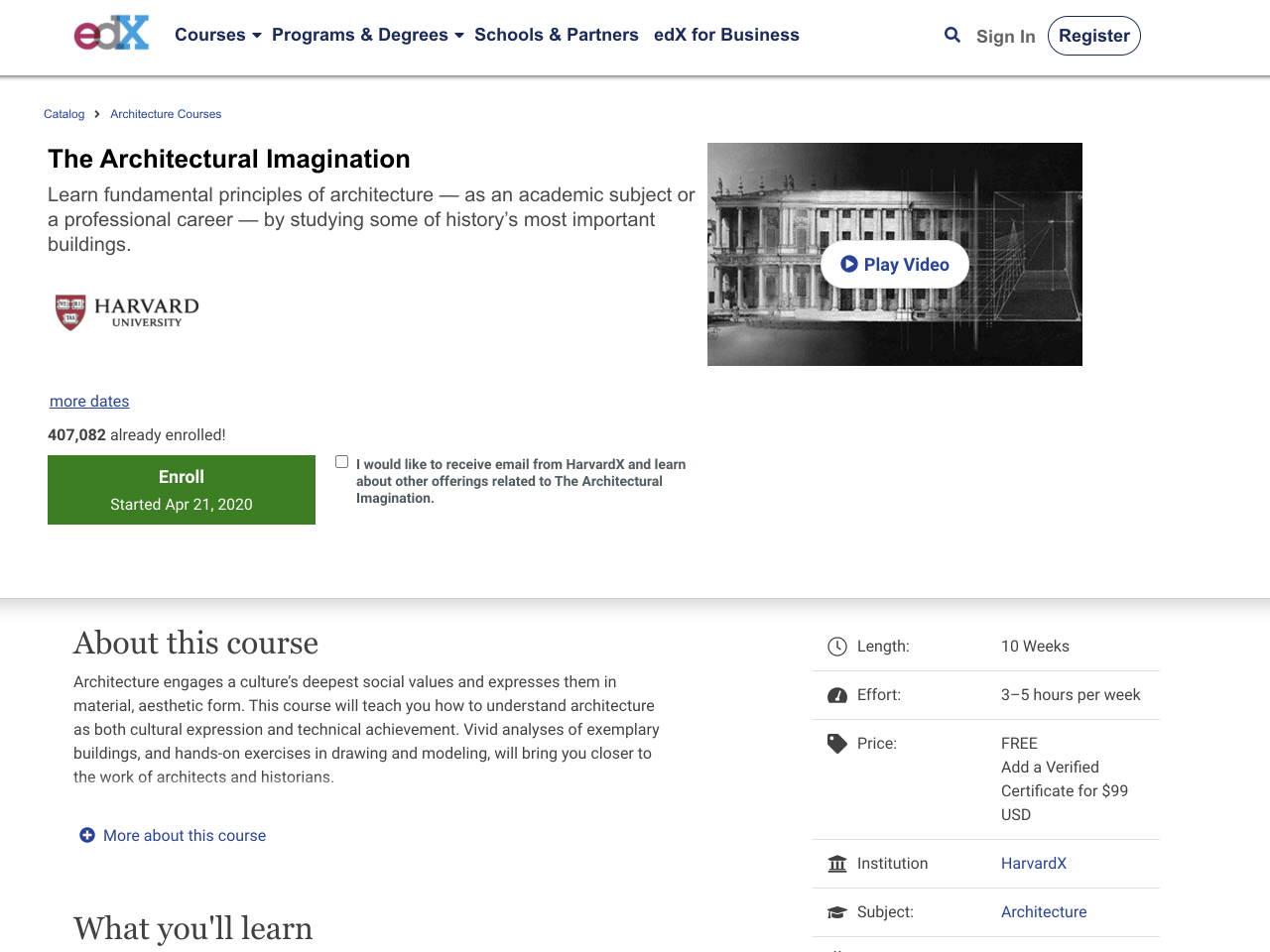
Task: Click the gauge icon next to Effort
Action: tap(837, 695)
